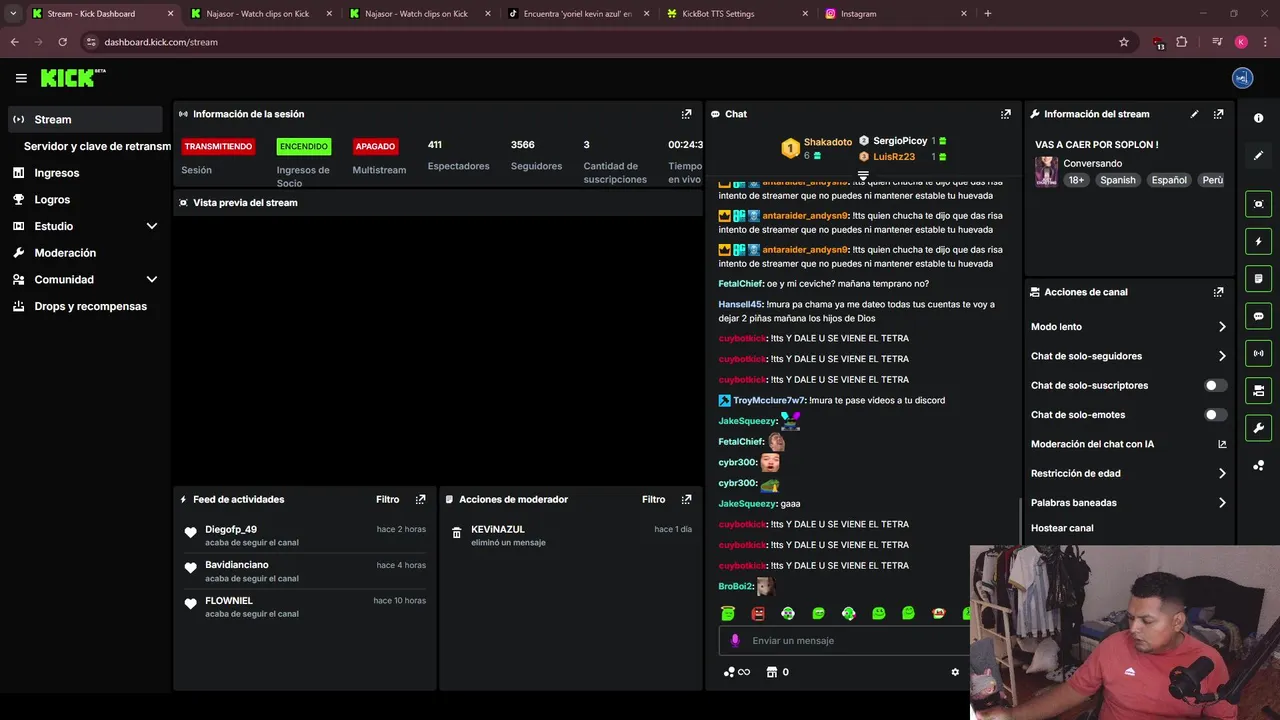This screenshot has width=1280, height=720.
Task: Toggle the document icon in right sidebar
Action: 1258,278
